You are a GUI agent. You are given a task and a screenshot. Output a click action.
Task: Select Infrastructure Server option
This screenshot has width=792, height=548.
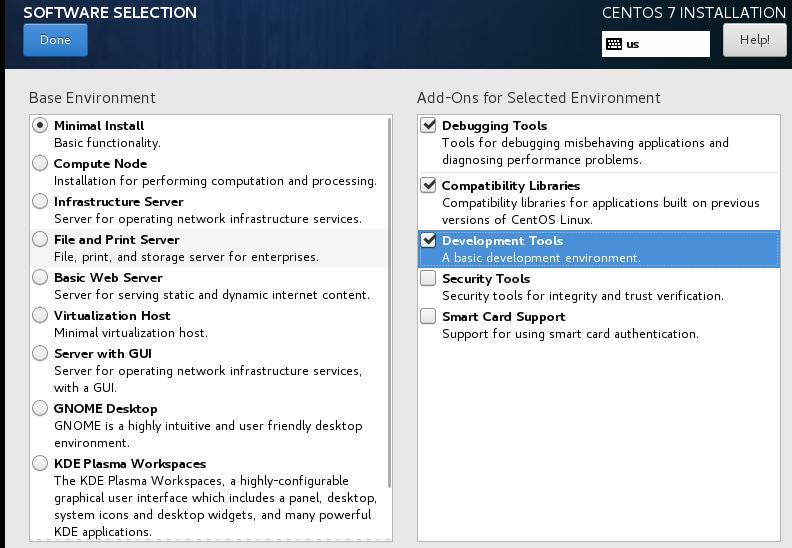(40, 202)
